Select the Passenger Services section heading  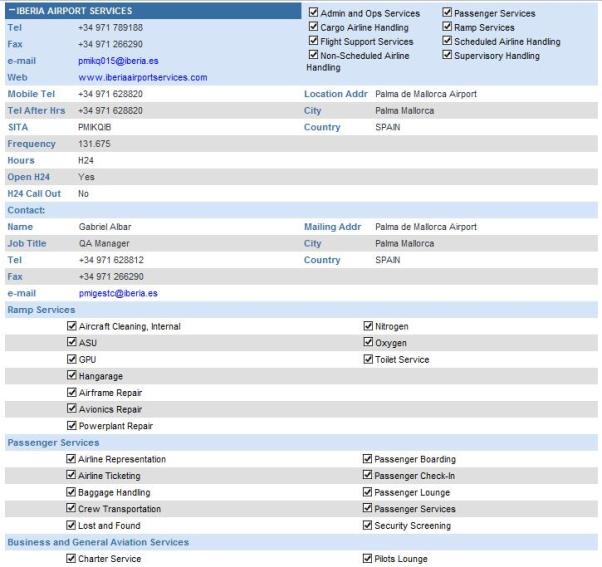53,443
